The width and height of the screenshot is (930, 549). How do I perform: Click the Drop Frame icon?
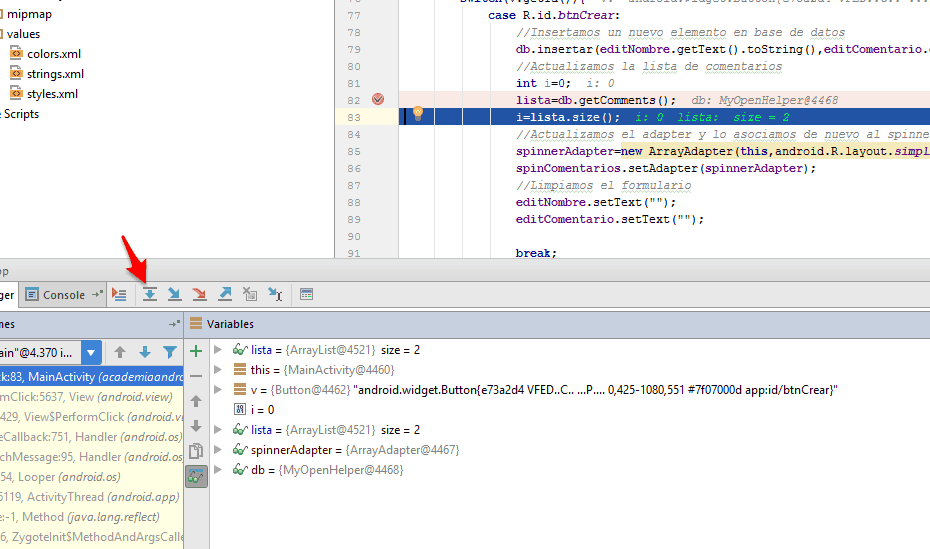tap(250, 294)
